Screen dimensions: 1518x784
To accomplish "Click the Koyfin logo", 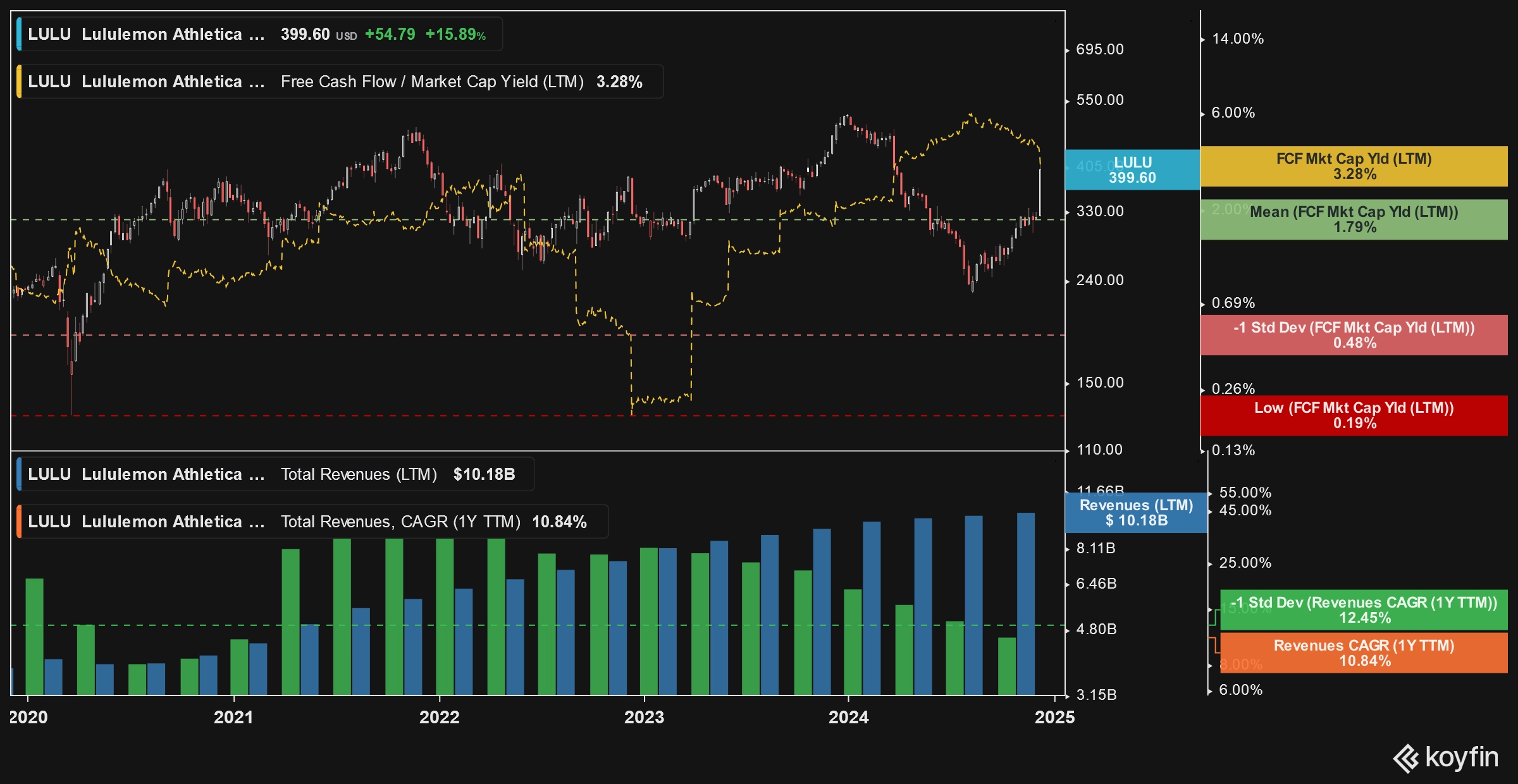I will click(x=1446, y=757).
